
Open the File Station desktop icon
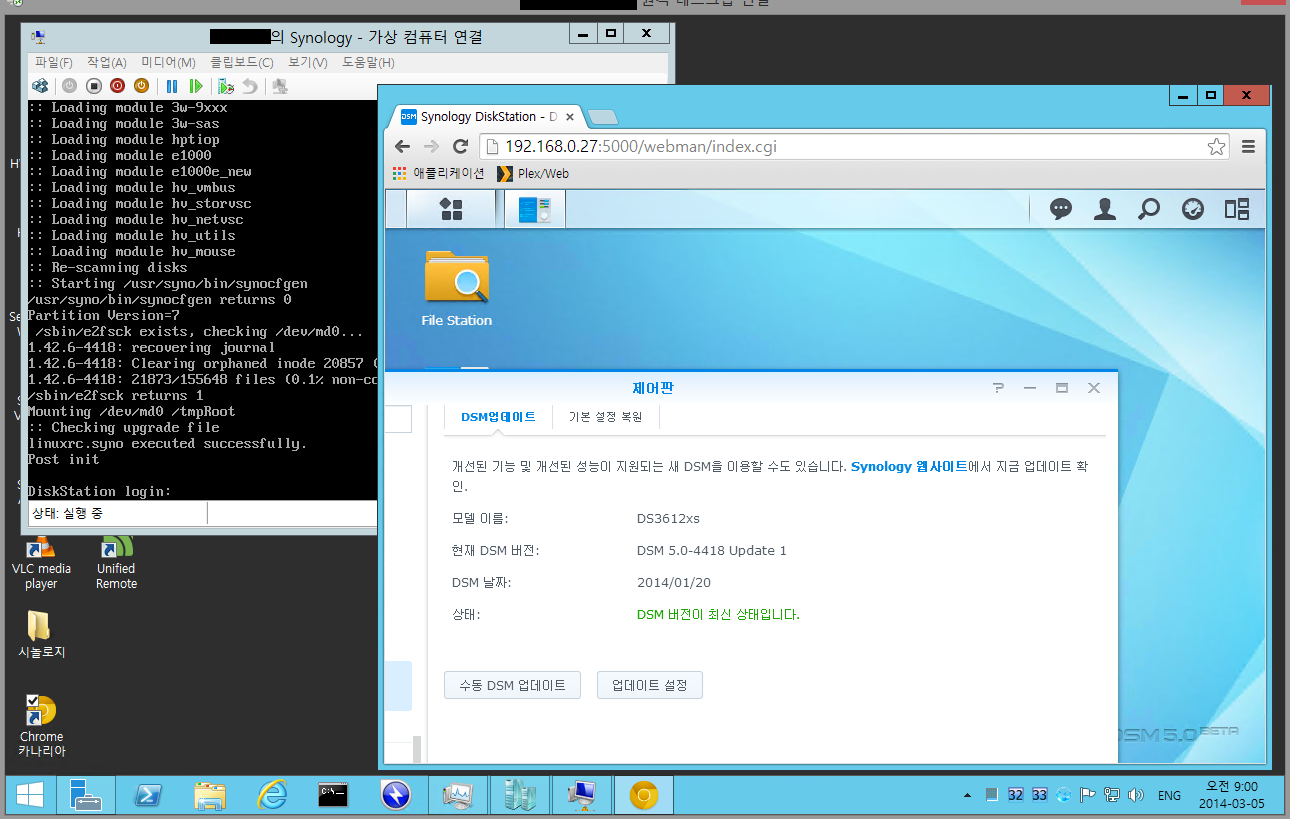[x=457, y=288]
